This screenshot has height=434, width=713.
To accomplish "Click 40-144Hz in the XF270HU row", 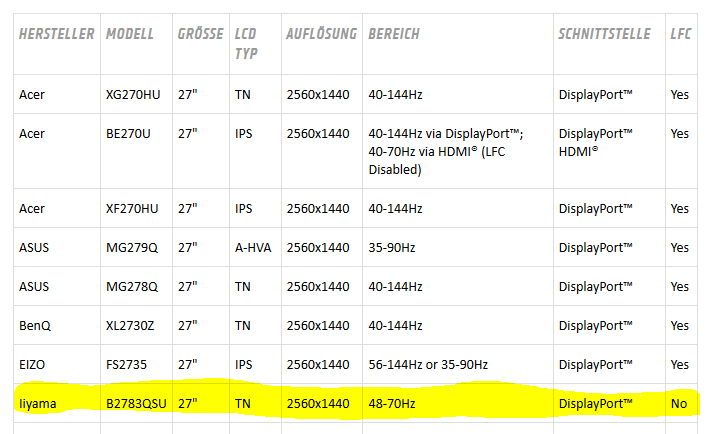I will (x=395, y=209).
